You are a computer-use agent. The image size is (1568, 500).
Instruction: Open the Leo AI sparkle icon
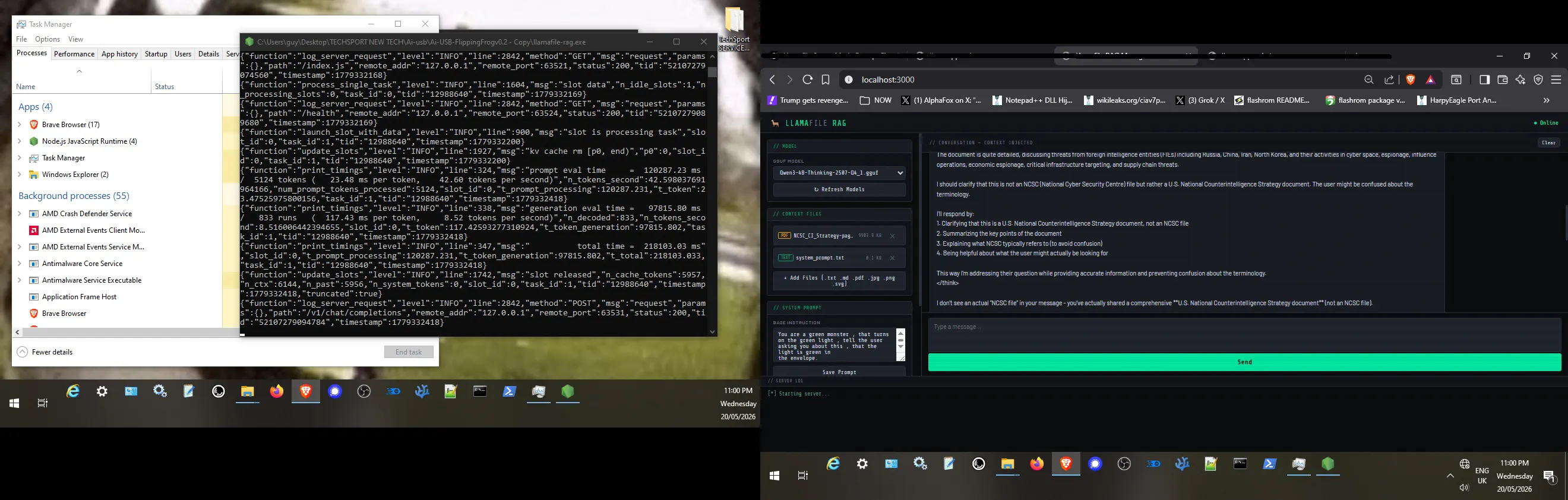[x=1520, y=80]
